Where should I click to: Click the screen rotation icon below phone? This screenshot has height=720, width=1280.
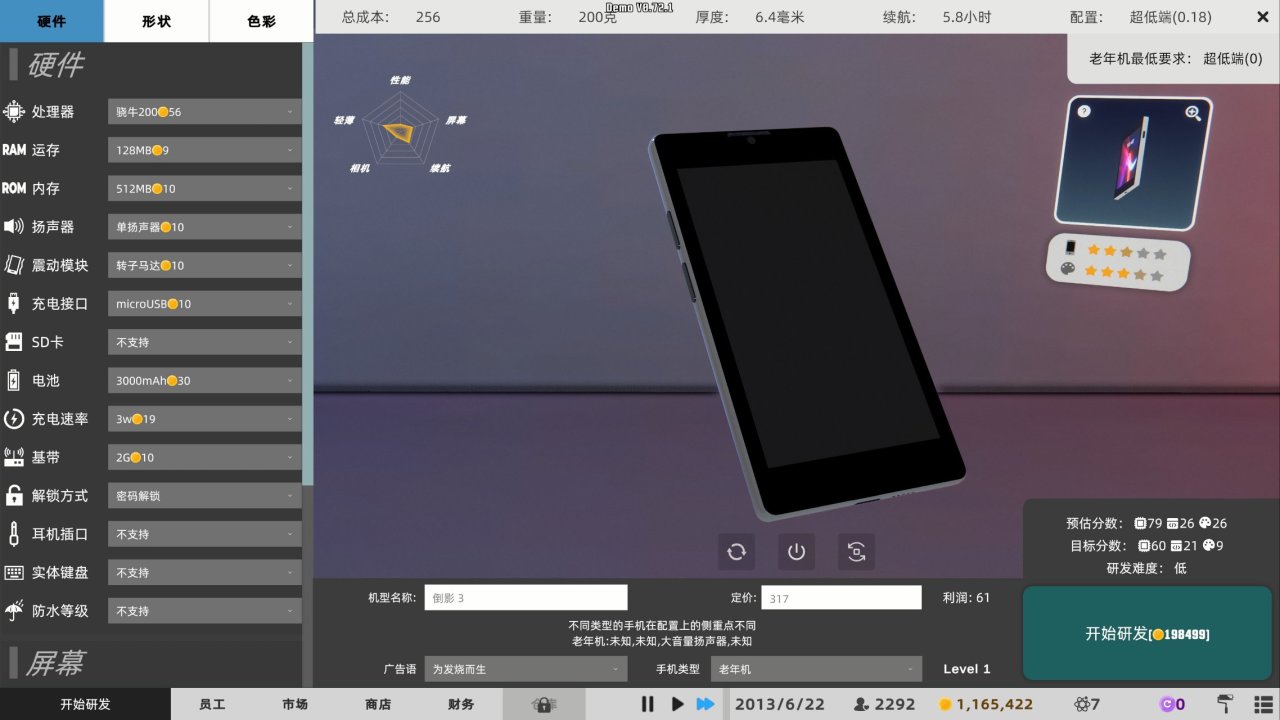pos(856,551)
